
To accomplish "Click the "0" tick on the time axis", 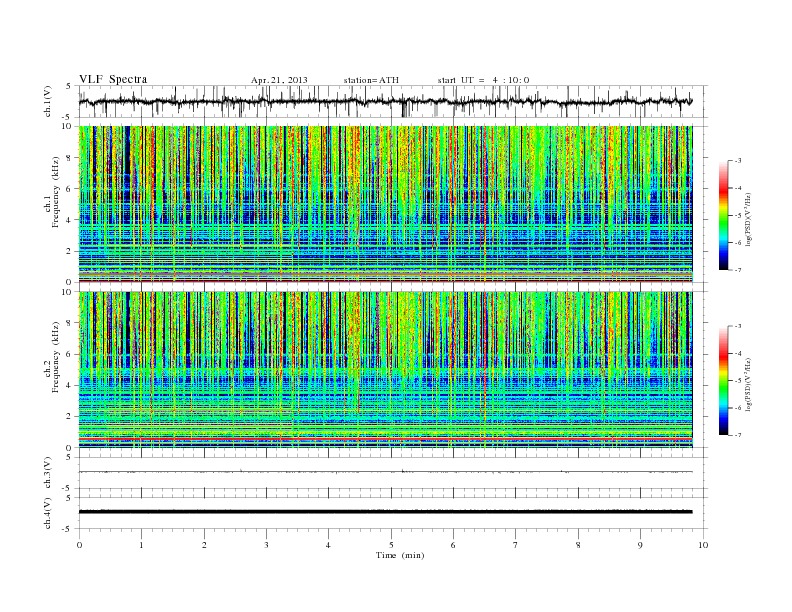I will click(79, 545).
